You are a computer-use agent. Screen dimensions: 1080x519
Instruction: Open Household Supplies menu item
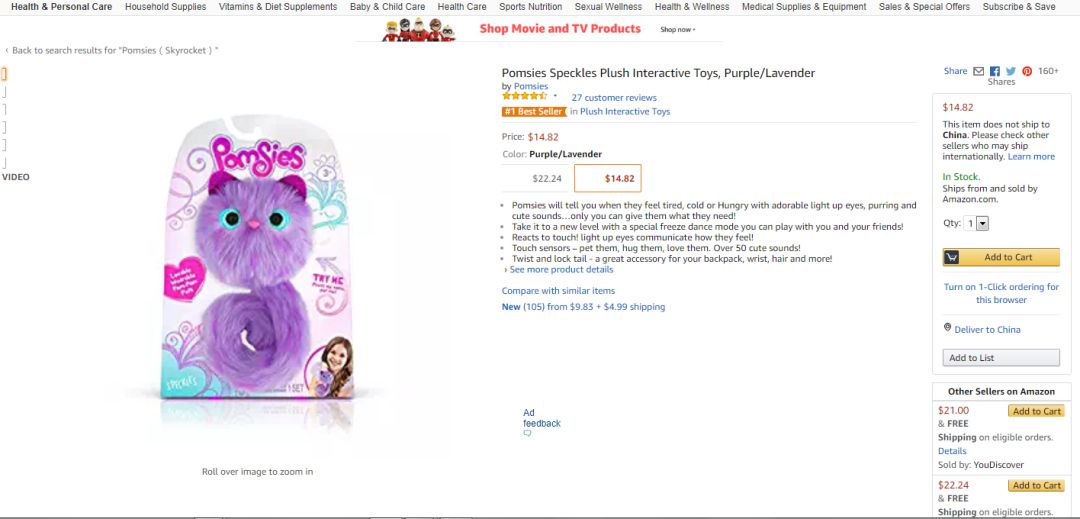pyautogui.click(x=165, y=7)
